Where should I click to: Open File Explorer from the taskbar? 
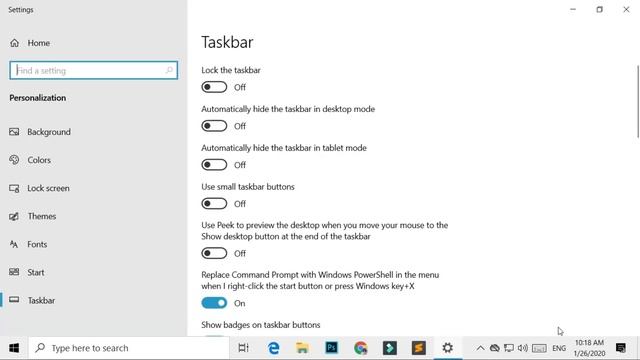302,348
